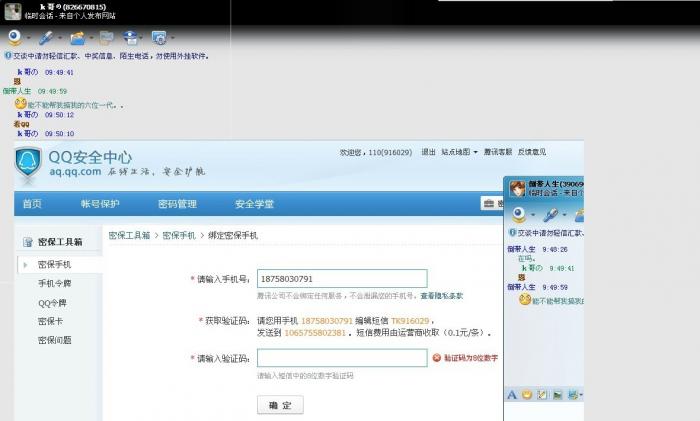700x421 pixels.
Task: Open the 安全学堂 navigation tab
Action: (x=254, y=204)
